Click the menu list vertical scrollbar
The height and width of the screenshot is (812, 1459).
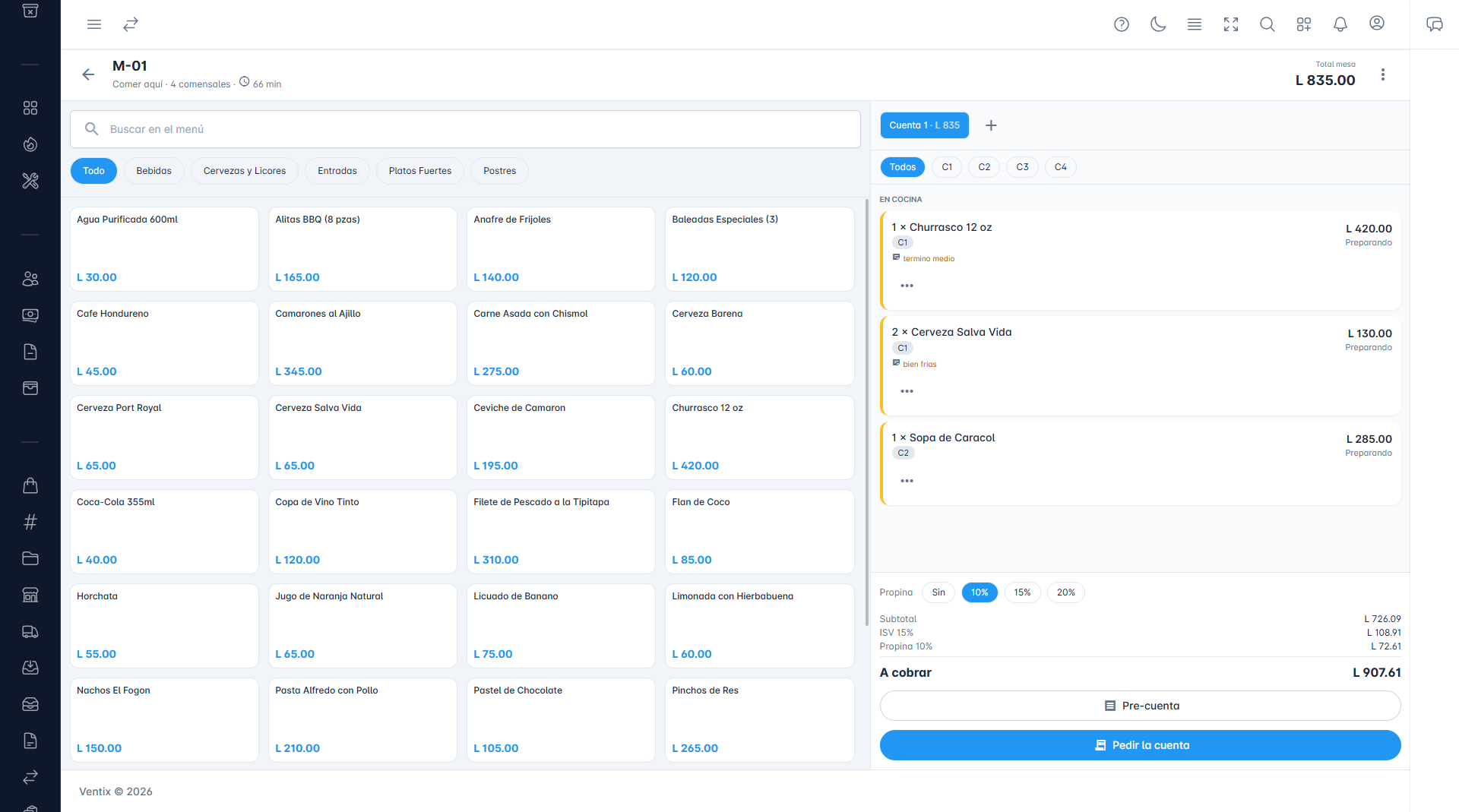pos(867,412)
